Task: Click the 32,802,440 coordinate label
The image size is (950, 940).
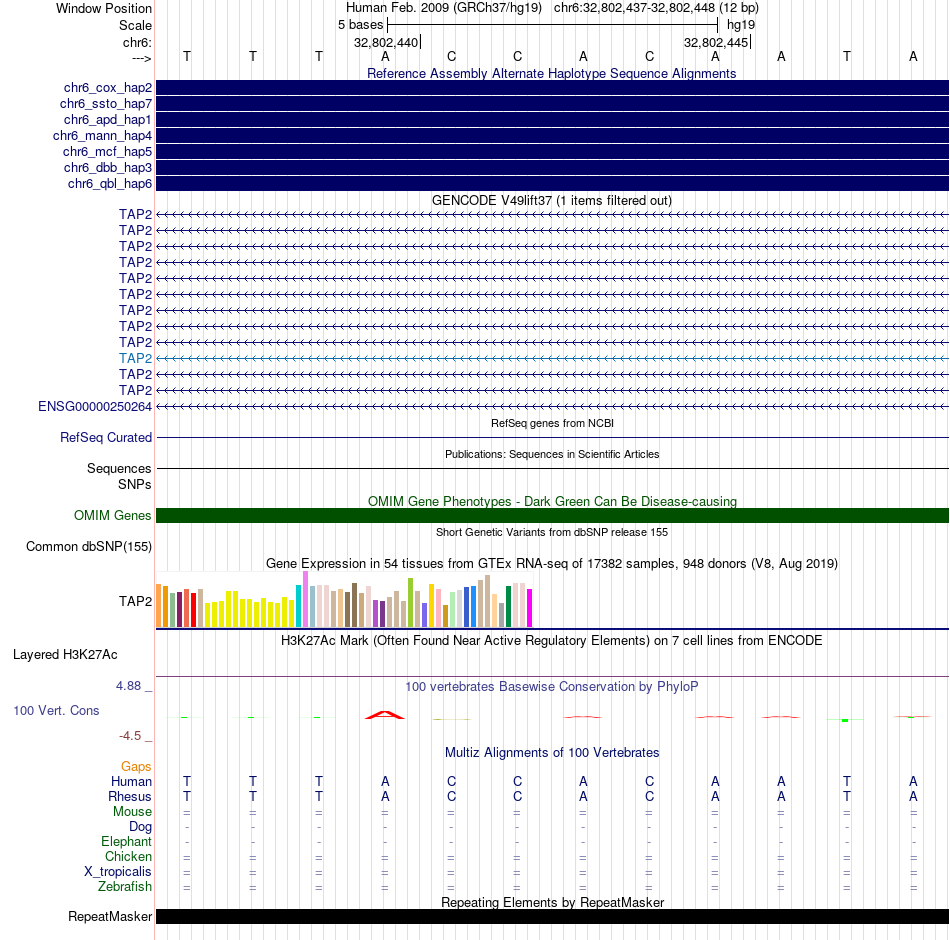Action: click(x=386, y=42)
